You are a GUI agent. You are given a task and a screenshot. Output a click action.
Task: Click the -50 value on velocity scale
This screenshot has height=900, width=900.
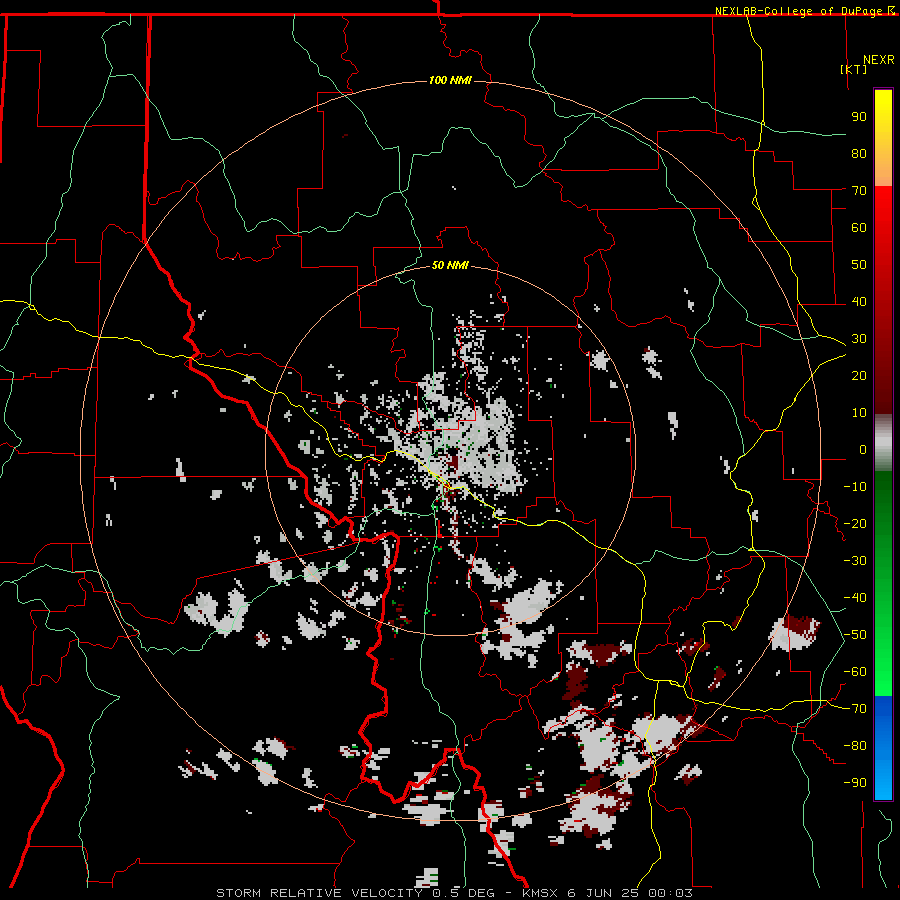pos(855,635)
